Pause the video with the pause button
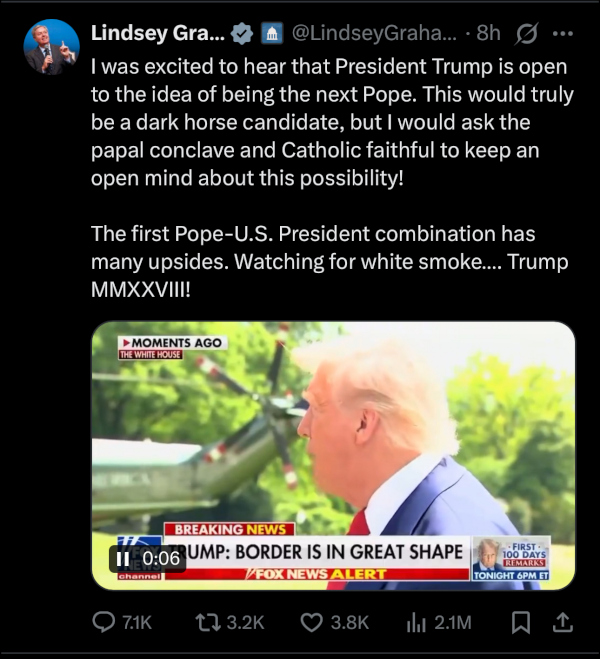Image resolution: width=600 pixels, height=659 pixels. coord(123,559)
